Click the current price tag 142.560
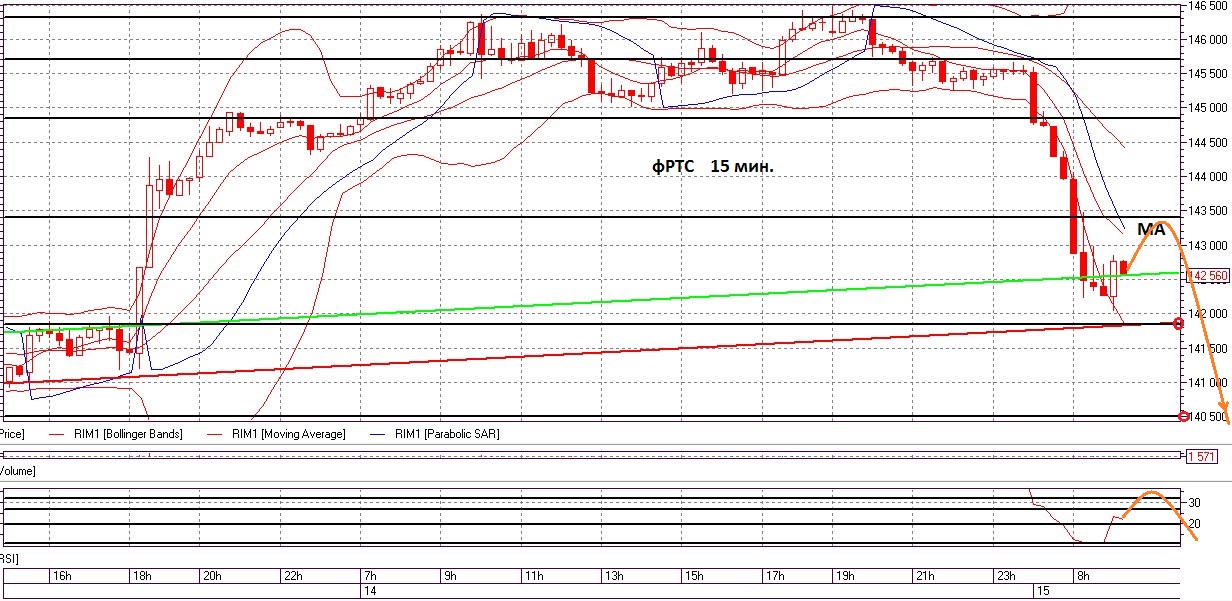Image resolution: width=1232 pixels, height=601 pixels. tap(1208, 275)
